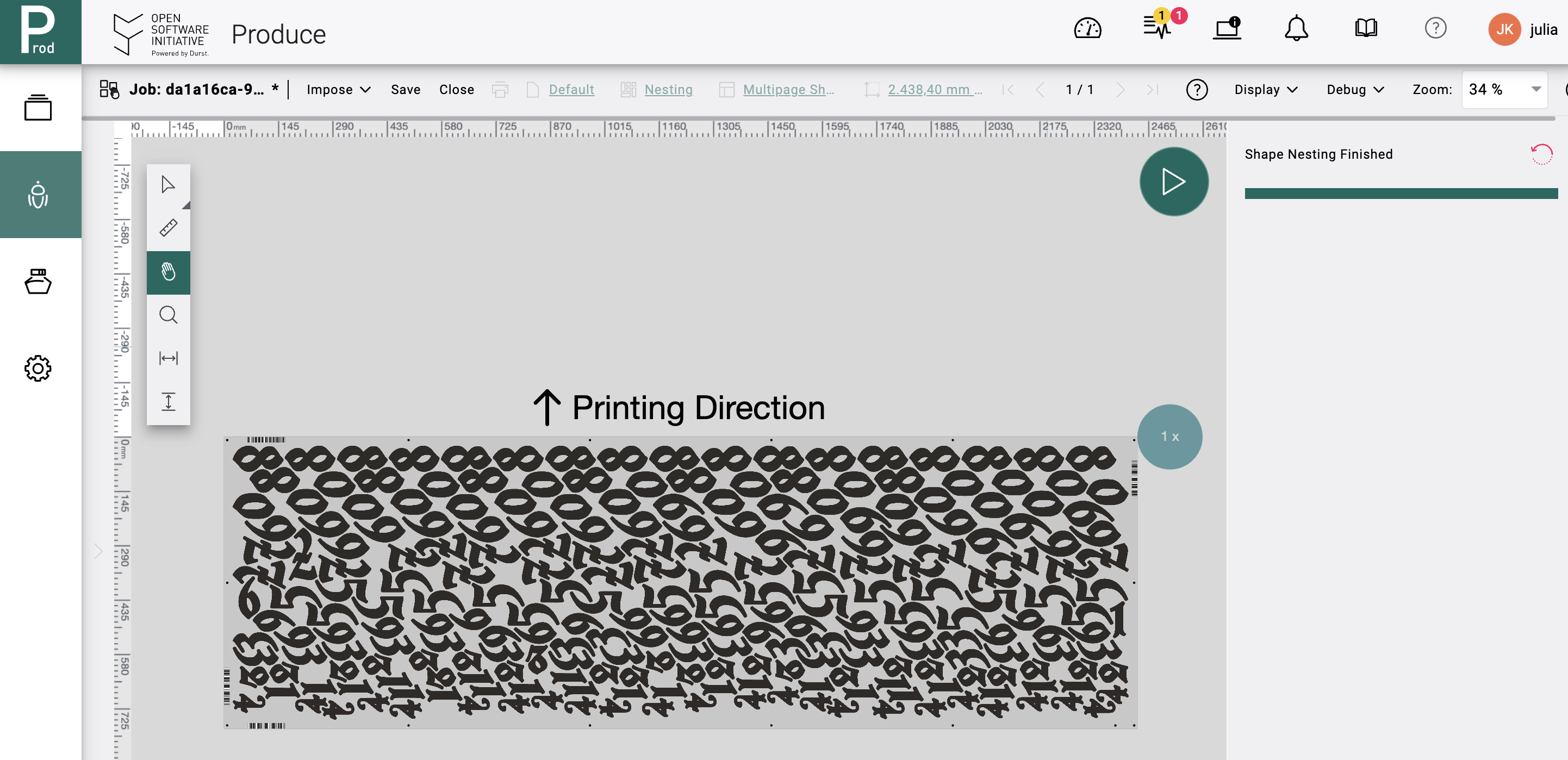This screenshot has height=760, width=1568.
Task: Open the Display dropdown menu
Action: 1266,90
